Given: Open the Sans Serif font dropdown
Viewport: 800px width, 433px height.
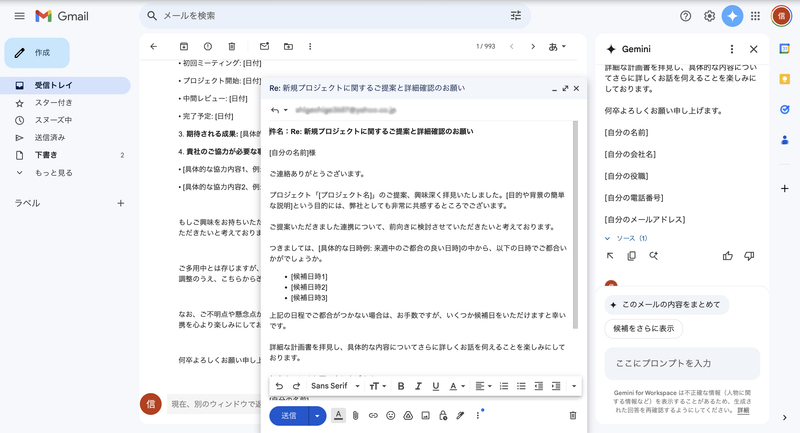Looking at the screenshot, I should tap(333, 386).
